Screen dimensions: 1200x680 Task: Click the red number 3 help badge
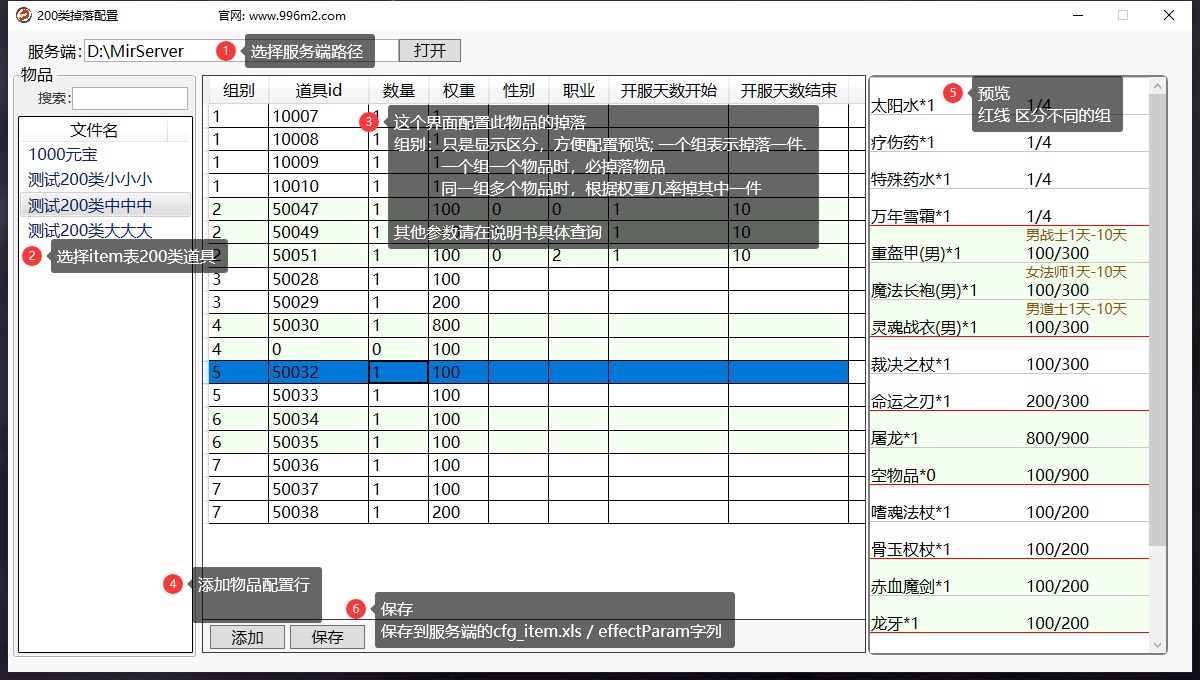(x=369, y=122)
